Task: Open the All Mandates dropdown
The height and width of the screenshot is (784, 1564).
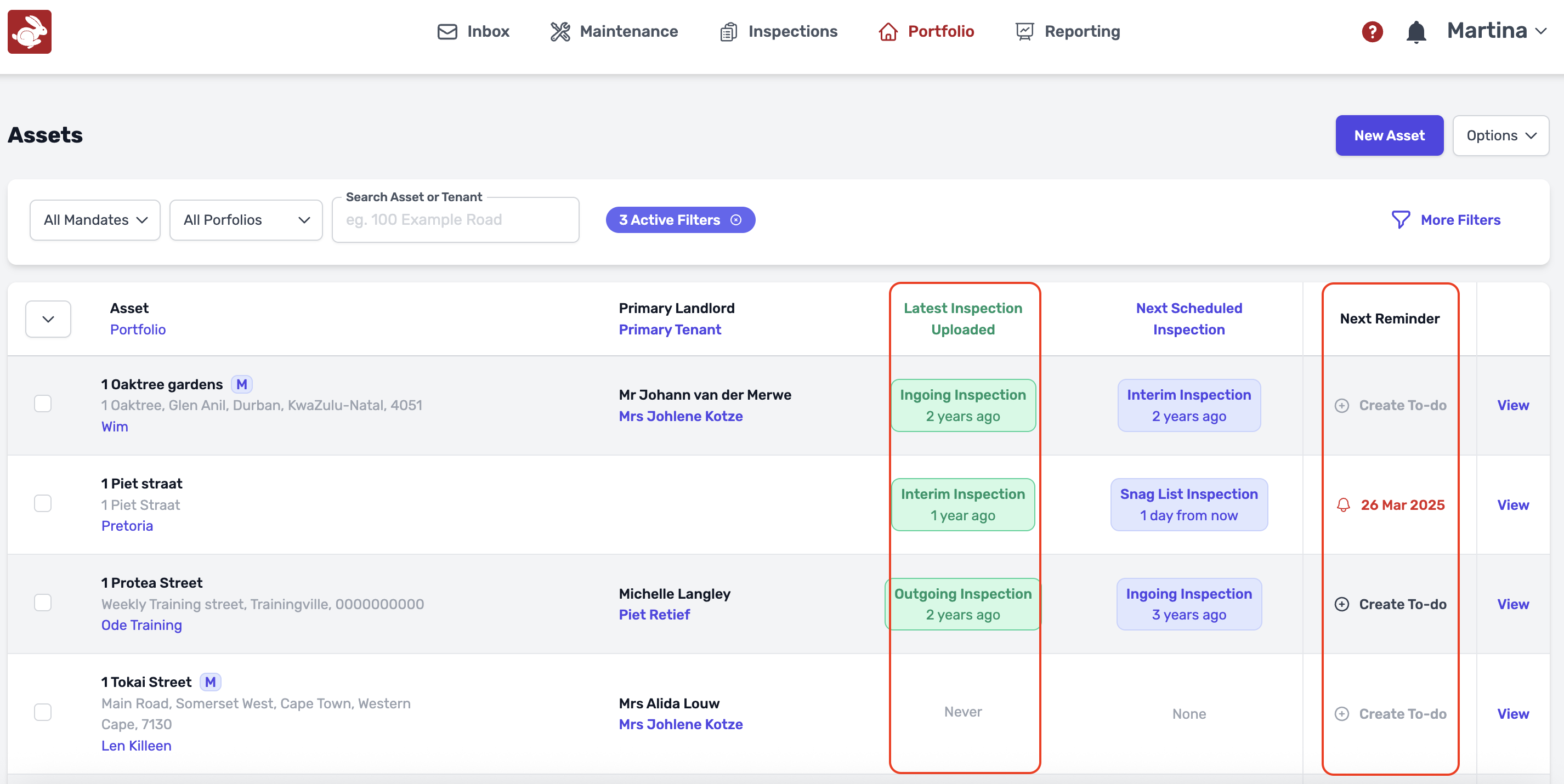Action: tap(95, 220)
